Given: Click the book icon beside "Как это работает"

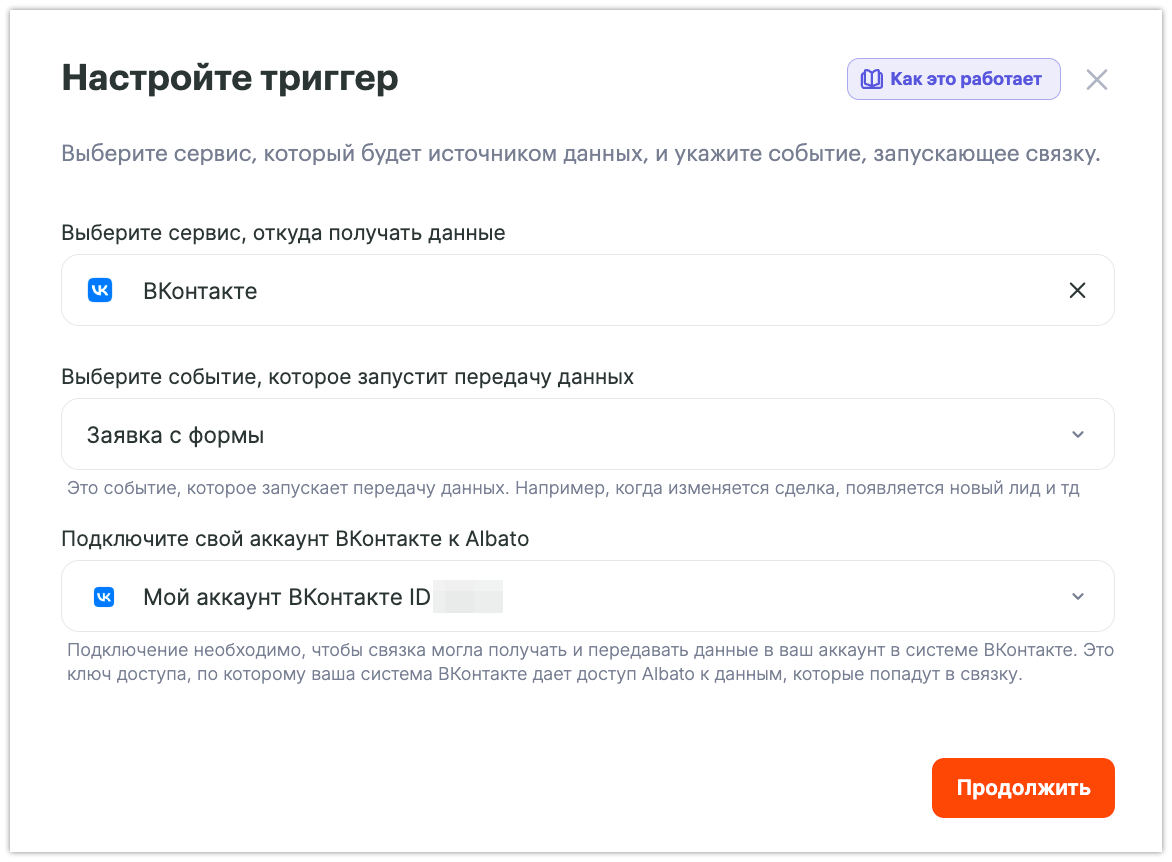Looking at the screenshot, I should tap(872, 79).
